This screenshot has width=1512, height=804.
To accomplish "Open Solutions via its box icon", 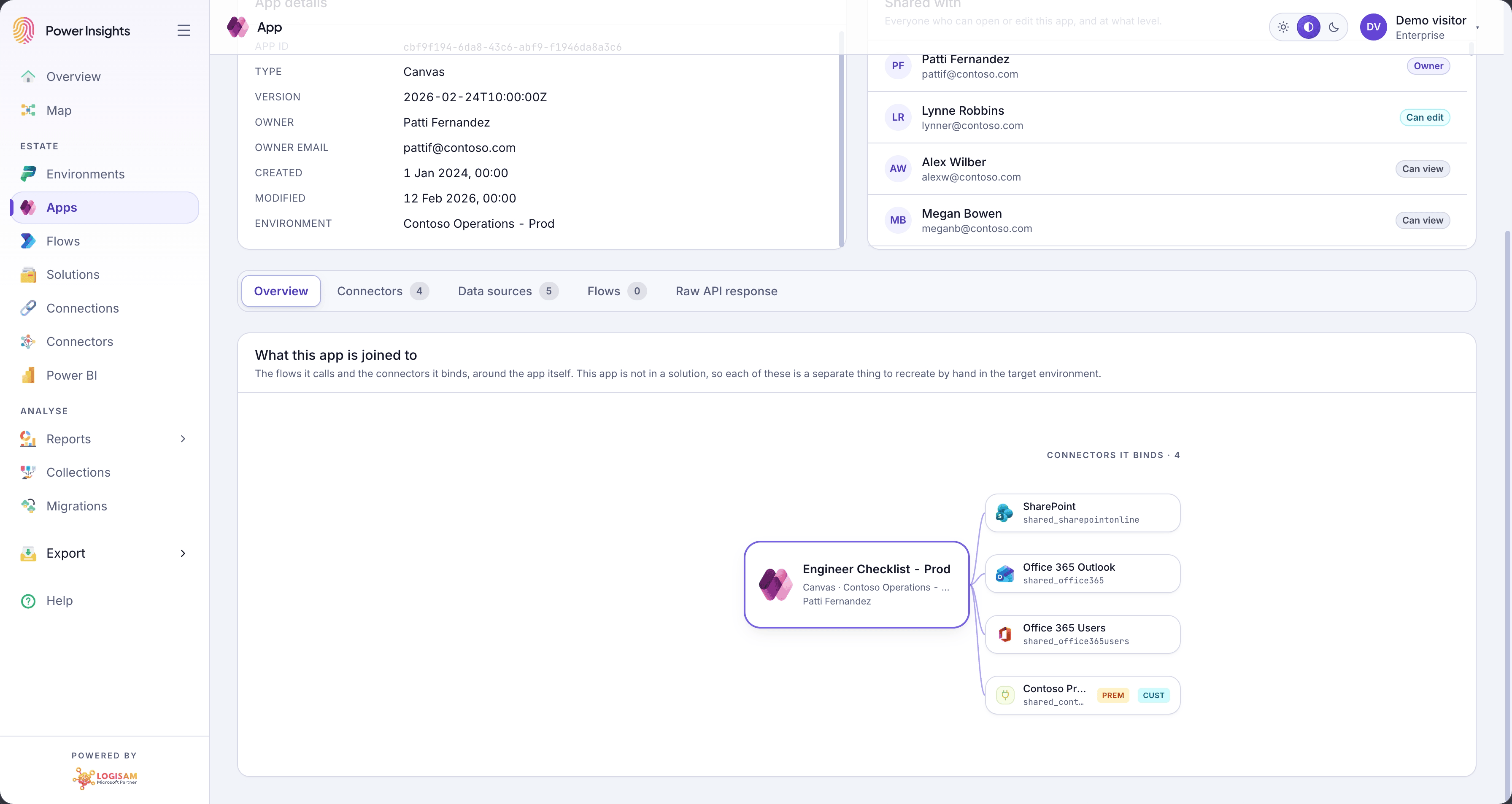I will point(28,275).
